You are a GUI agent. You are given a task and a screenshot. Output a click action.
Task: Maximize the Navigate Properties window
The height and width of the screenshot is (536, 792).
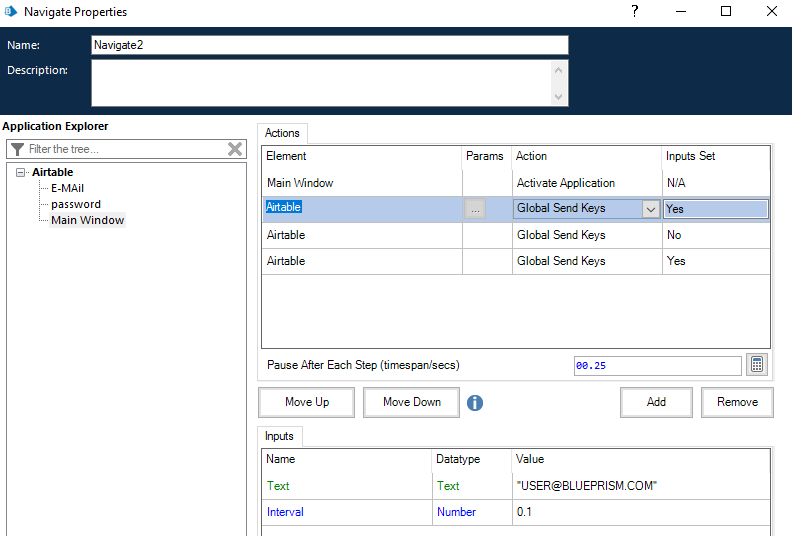click(x=726, y=11)
